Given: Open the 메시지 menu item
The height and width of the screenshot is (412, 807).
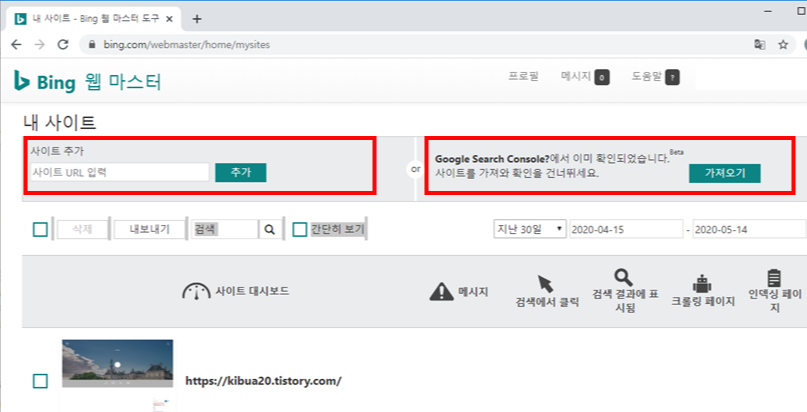Looking at the screenshot, I should [x=576, y=76].
